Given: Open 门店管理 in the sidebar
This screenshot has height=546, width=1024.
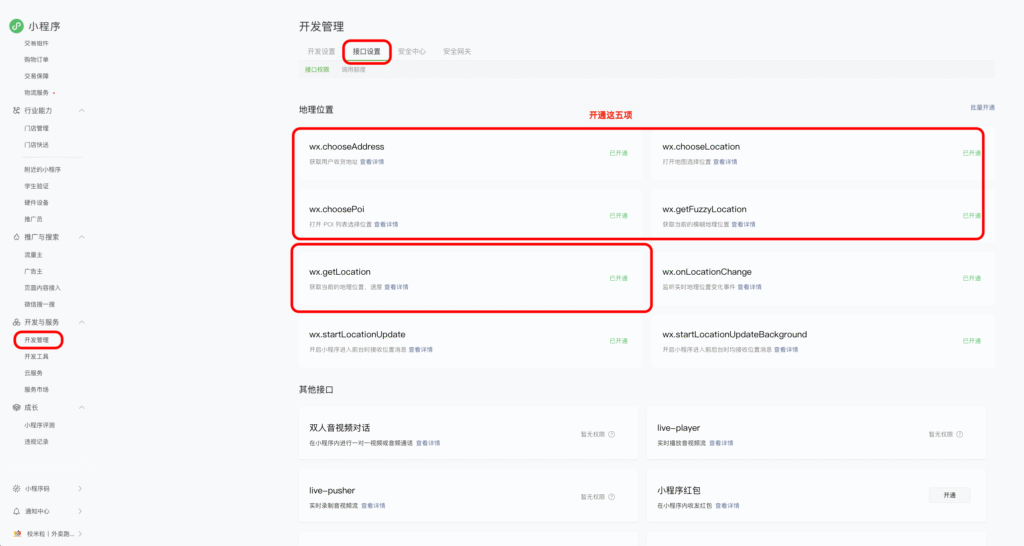Looking at the screenshot, I should point(37,129).
